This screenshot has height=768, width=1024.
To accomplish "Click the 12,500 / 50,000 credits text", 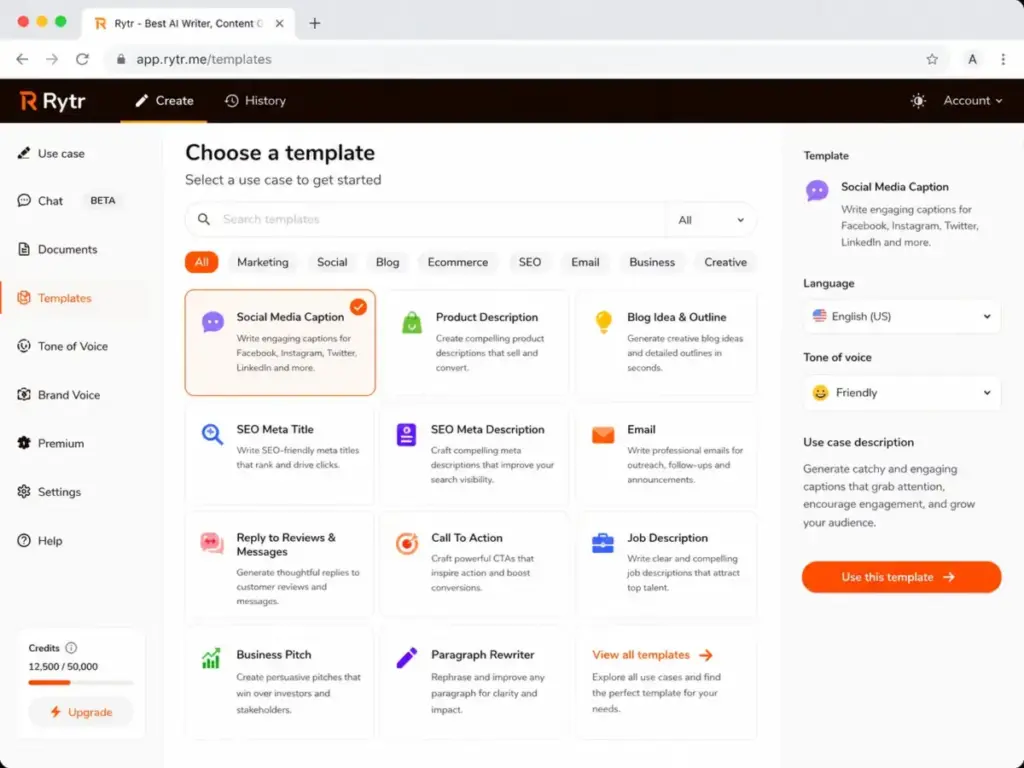I will [63, 667].
